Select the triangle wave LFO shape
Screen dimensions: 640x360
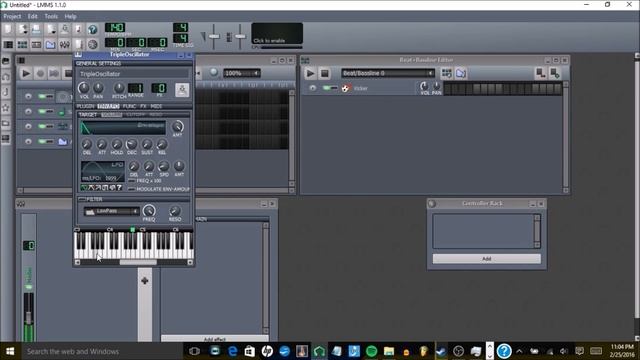click(x=91, y=188)
